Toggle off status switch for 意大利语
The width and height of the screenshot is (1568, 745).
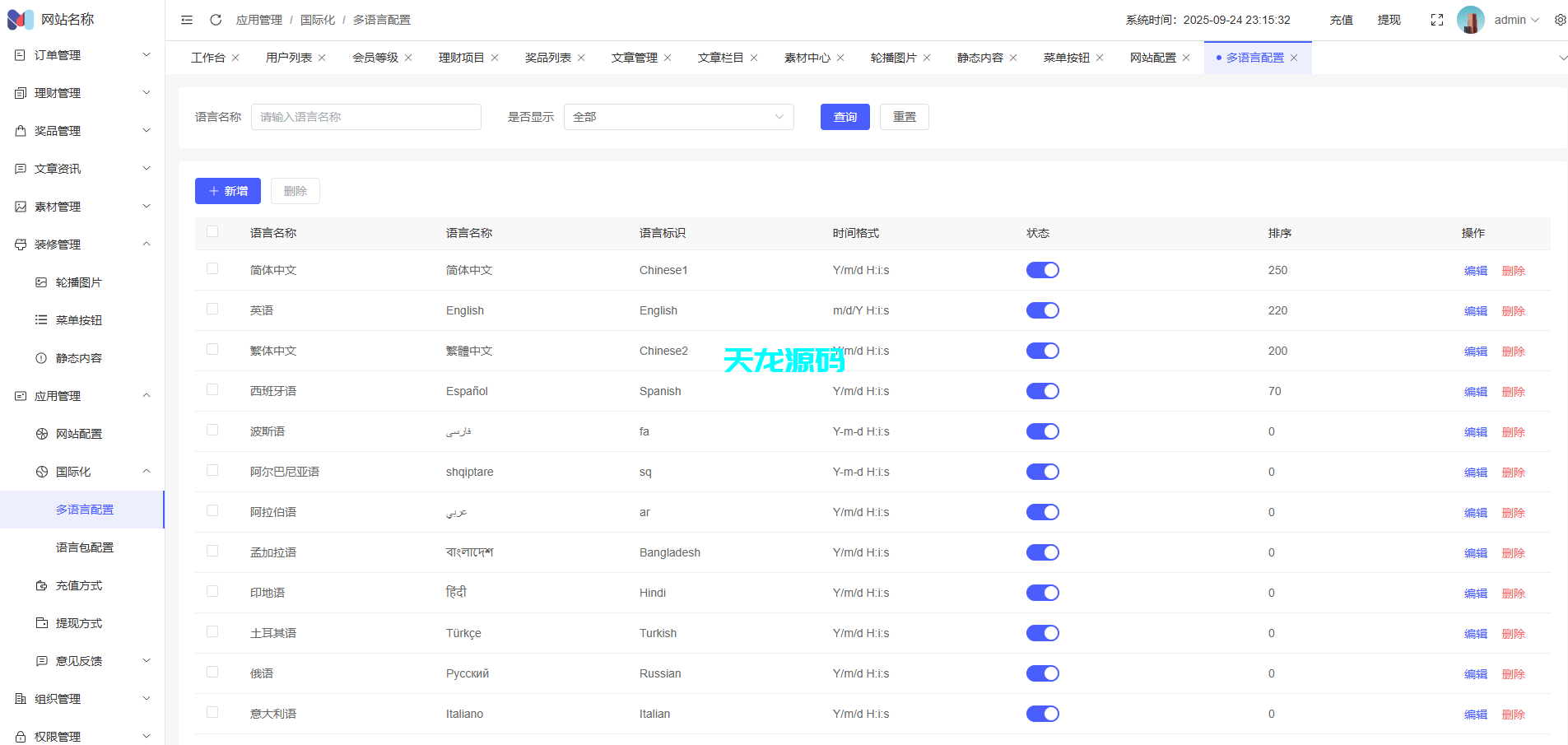(1042, 714)
